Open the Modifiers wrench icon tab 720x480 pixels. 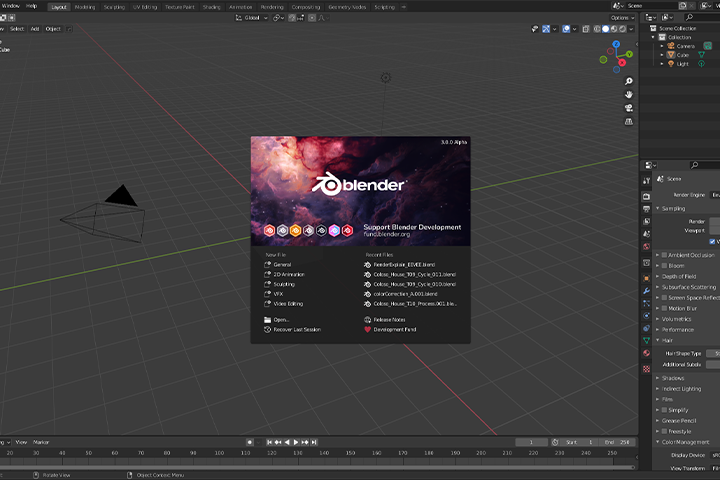tap(647, 291)
